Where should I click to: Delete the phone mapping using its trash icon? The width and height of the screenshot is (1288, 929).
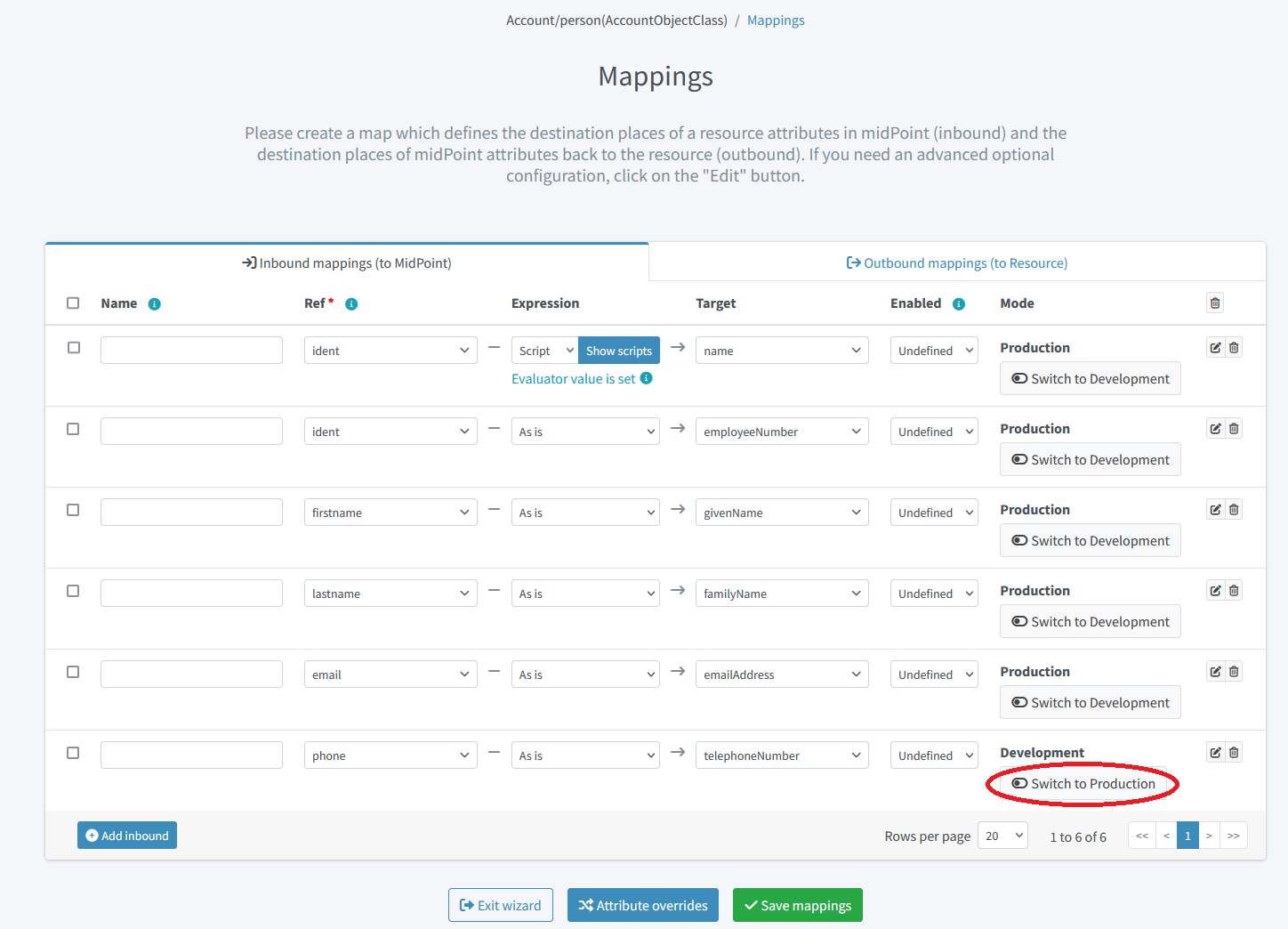(1234, 752)
